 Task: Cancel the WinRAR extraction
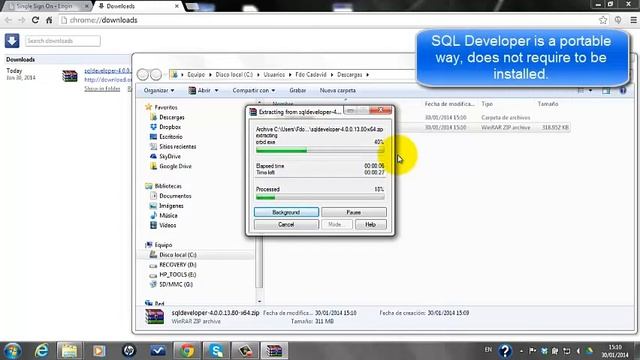coord(286,224)
